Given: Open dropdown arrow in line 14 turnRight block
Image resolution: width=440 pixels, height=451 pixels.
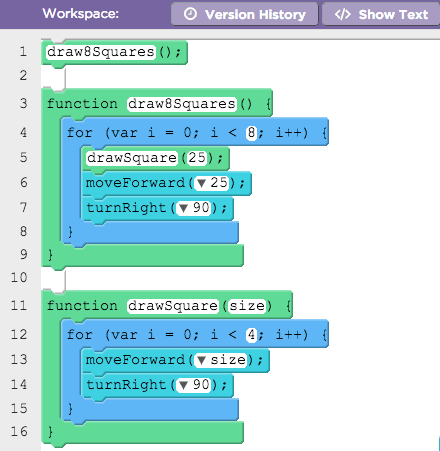Looking at the screenshot, I should pyautogui.click(x=183, y=385).
